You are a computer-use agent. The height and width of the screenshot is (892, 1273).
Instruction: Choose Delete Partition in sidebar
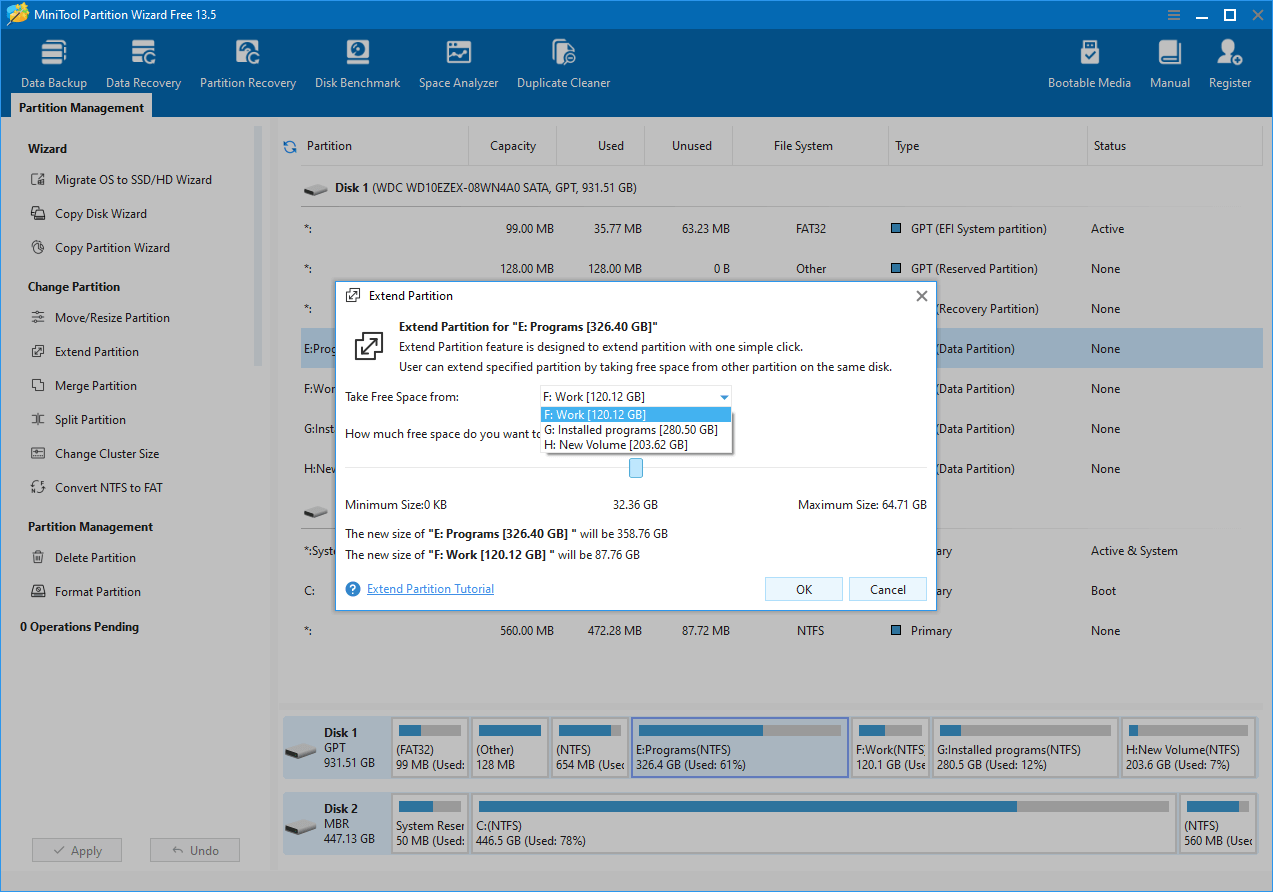(82, 558)
